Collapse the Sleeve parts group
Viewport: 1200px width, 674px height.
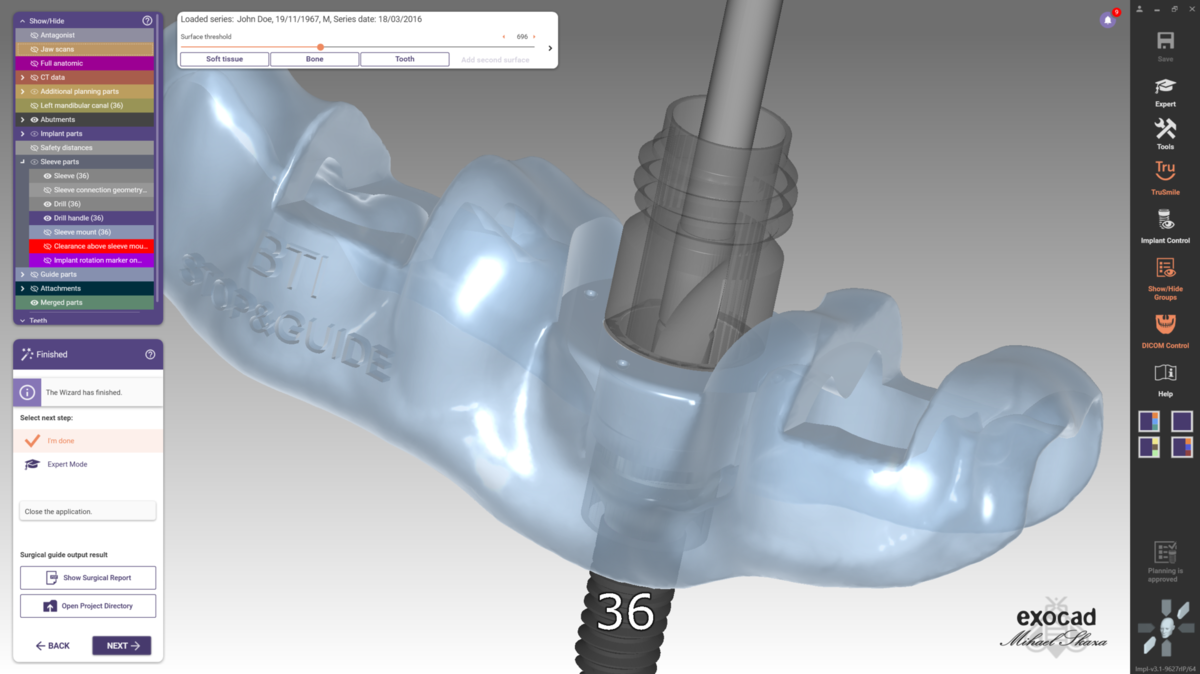(x=22, y=162)
